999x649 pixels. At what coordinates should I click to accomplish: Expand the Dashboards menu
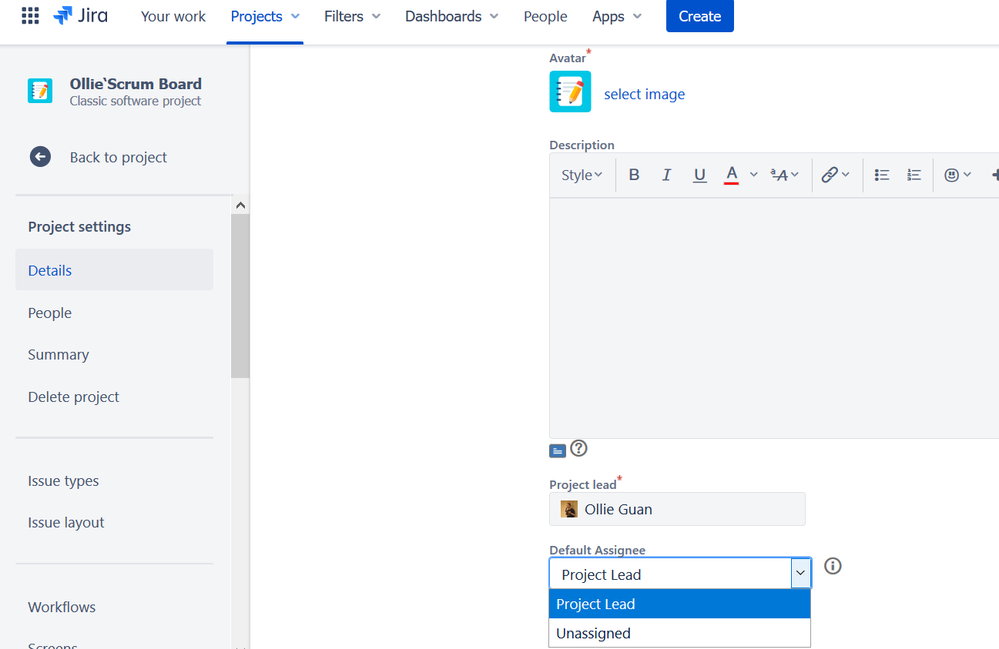coord(452,17)
